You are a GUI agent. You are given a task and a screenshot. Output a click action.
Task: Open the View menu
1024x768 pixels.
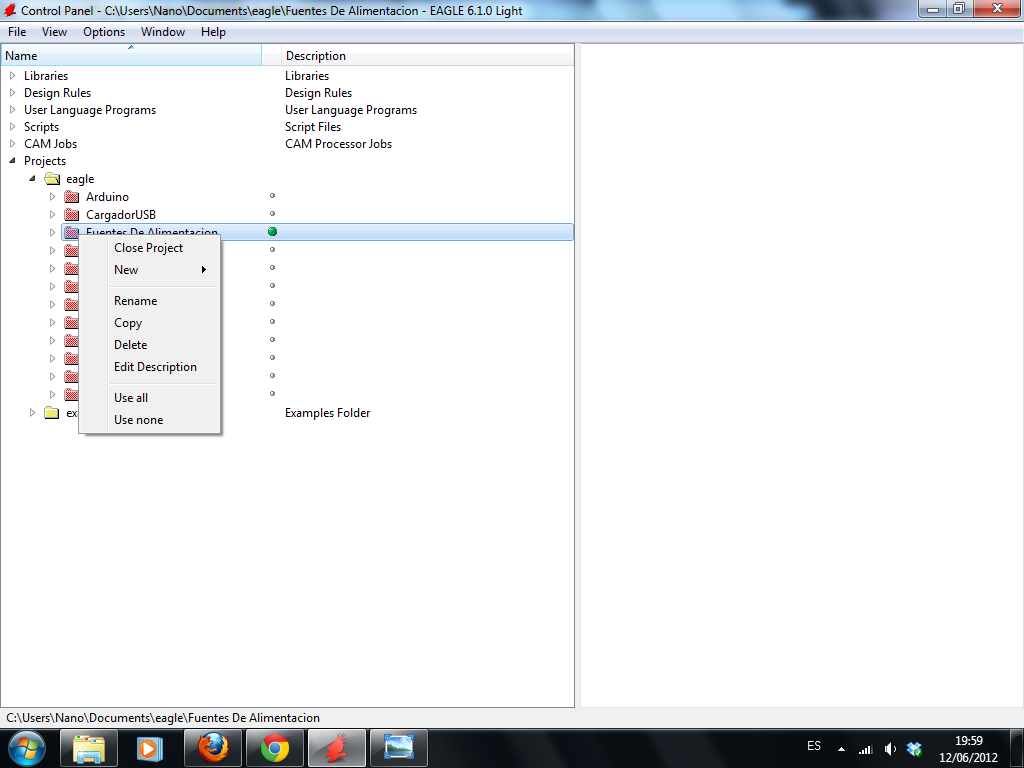click(x=54, y=31)
